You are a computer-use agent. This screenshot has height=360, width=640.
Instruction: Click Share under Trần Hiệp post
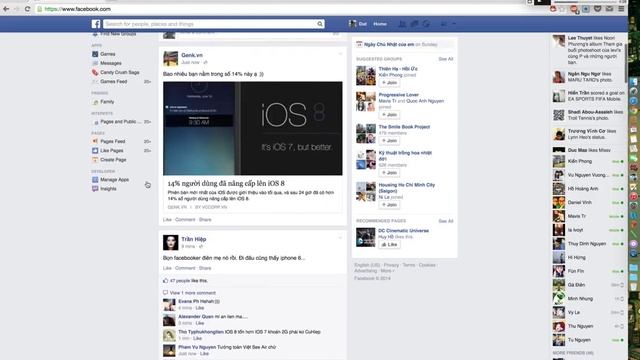[x=205, y=268]
